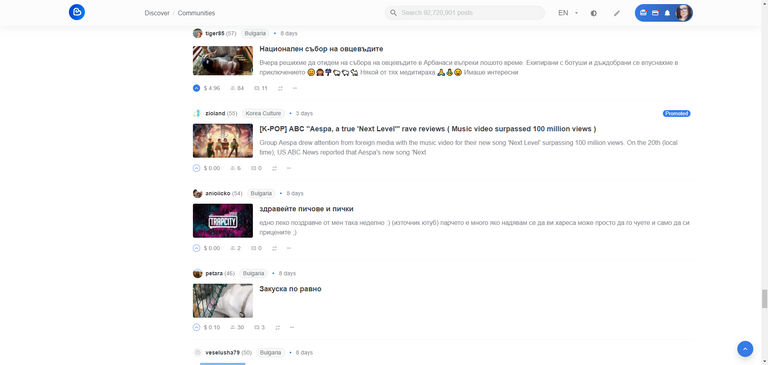Image resolution: width=768 pixels, height=365 pixels.
Task: Open the Ecency home logo
Action: click(77, 13)
